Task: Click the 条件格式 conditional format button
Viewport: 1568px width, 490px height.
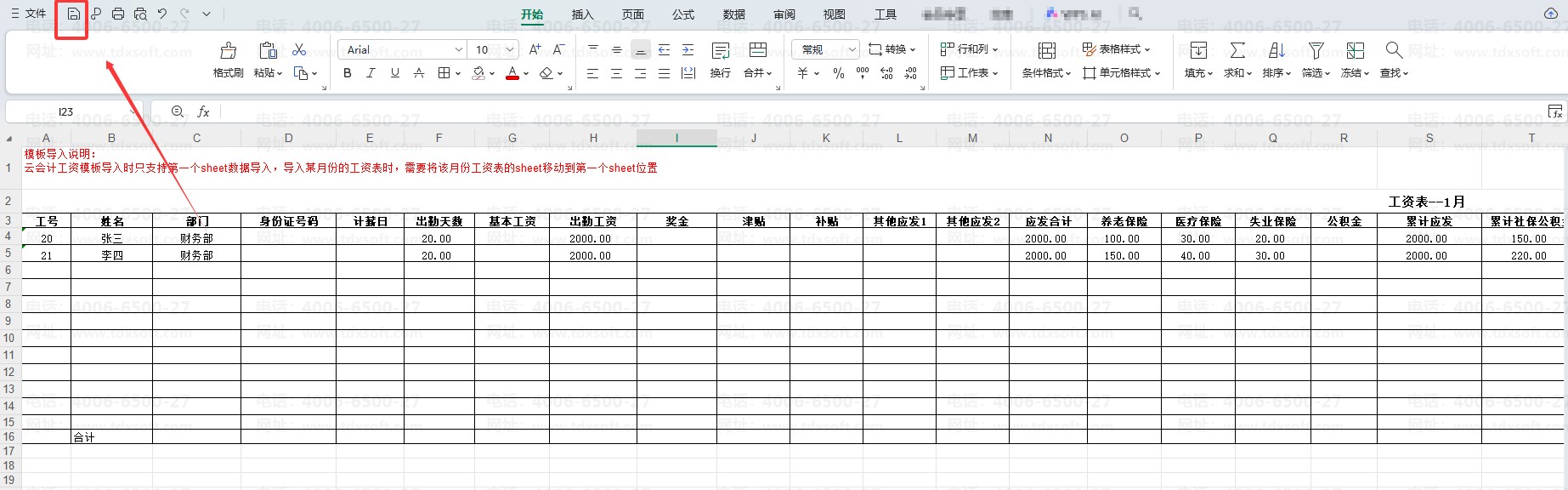Action: (1046, 60)
